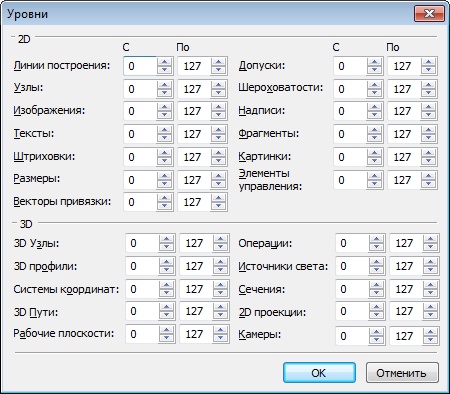Viewport: 450px width, 394px height.
Task: Focus the 3D Пути По input field
Action: (196, 311)
